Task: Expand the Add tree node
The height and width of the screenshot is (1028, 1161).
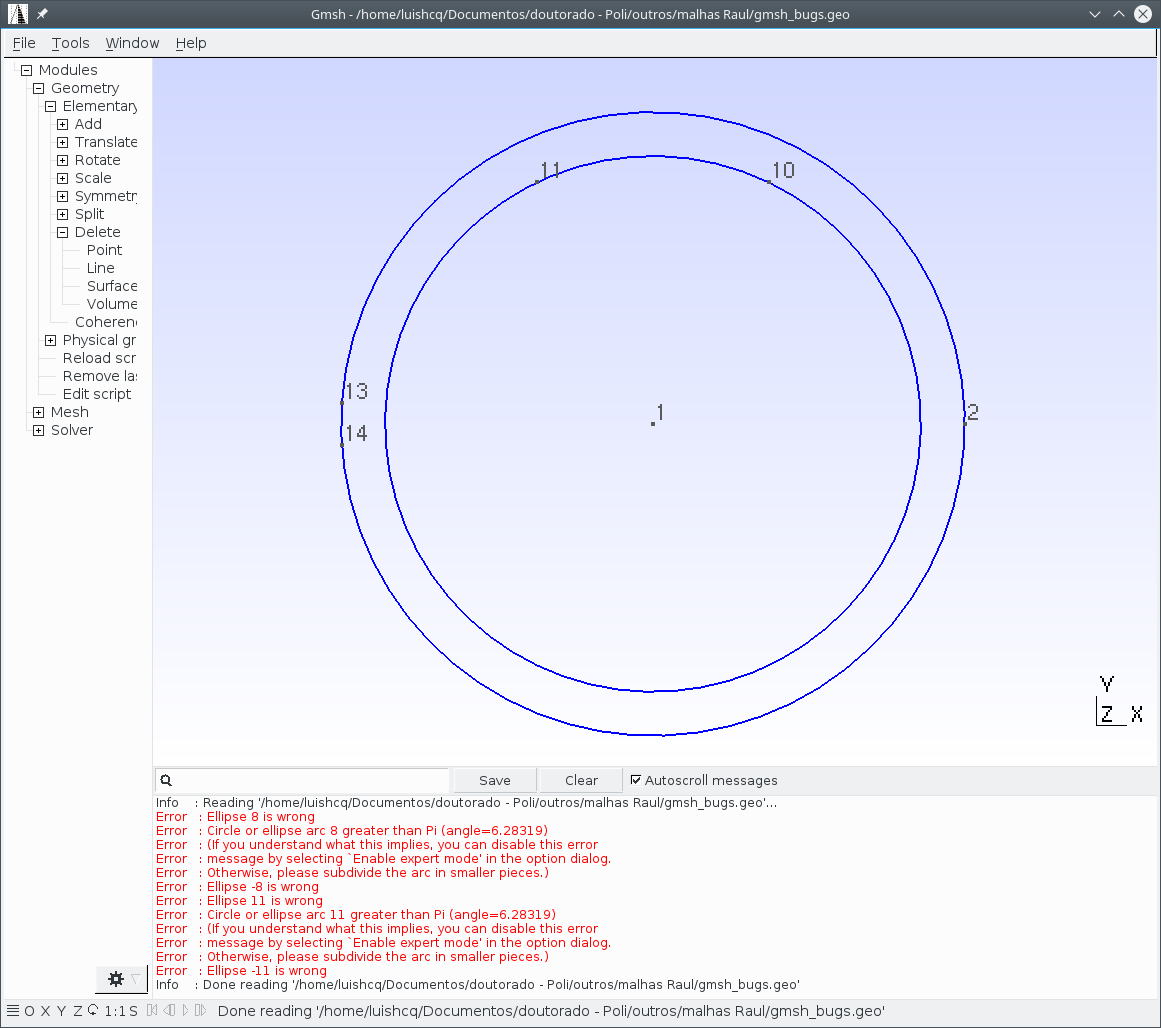Action: coord(62,124)
